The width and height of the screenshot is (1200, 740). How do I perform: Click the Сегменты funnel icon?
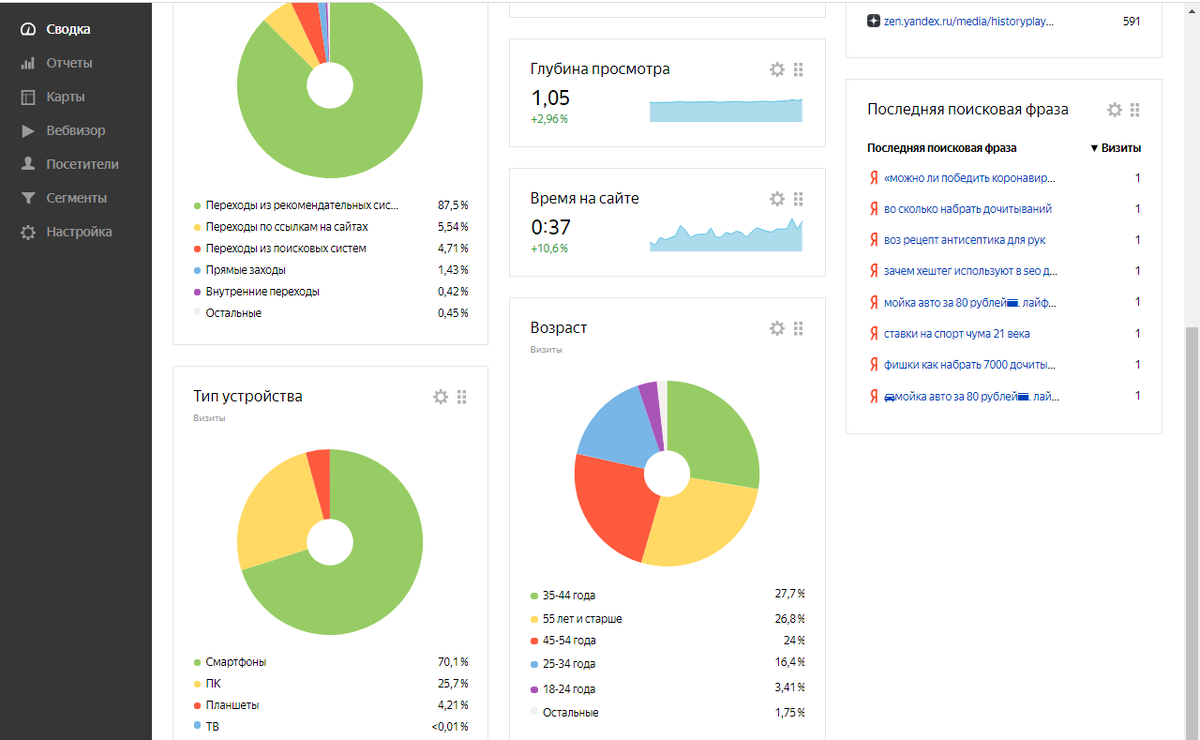coord(28,198)
